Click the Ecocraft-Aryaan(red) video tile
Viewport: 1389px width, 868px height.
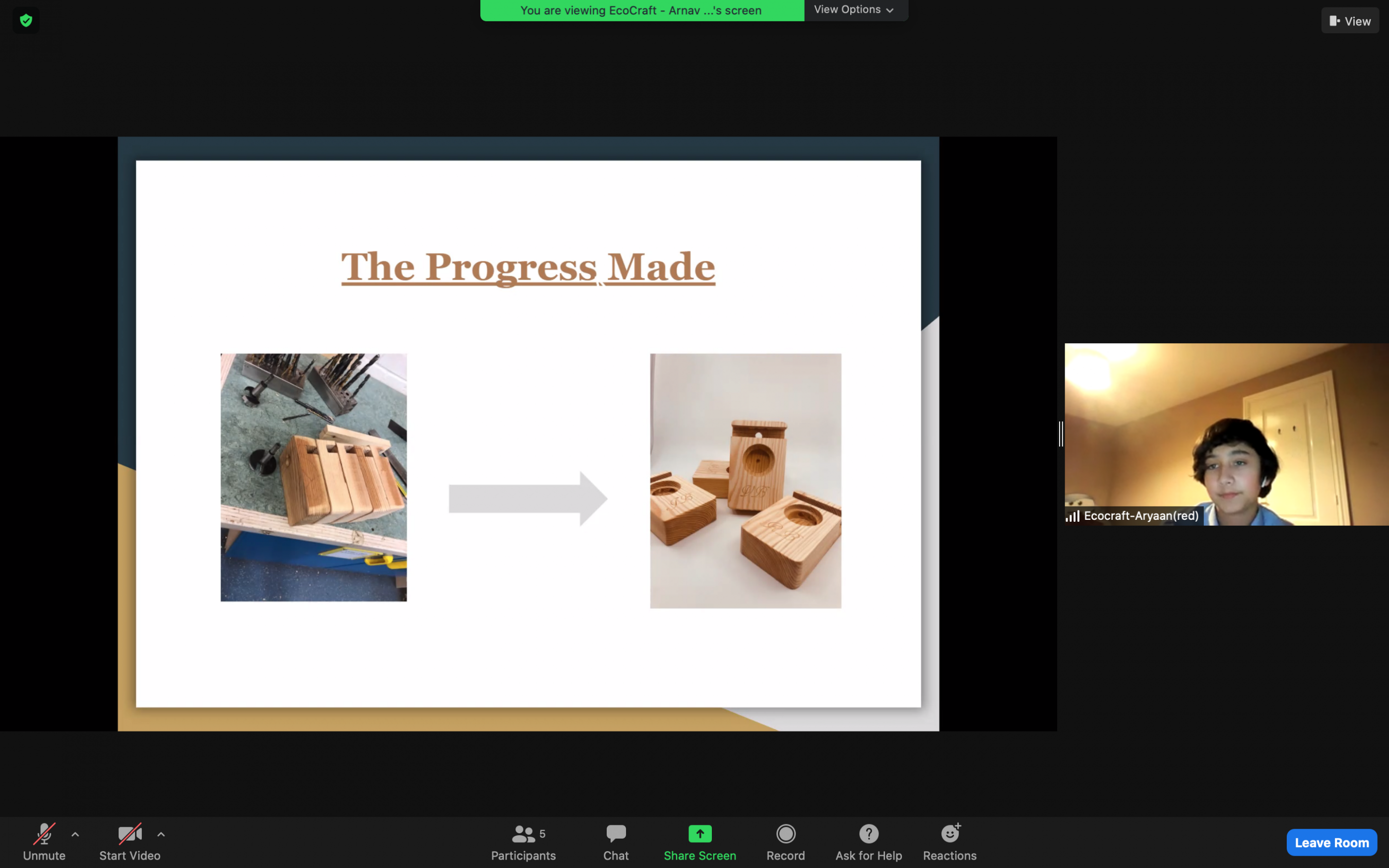[x=1227, y=434]
